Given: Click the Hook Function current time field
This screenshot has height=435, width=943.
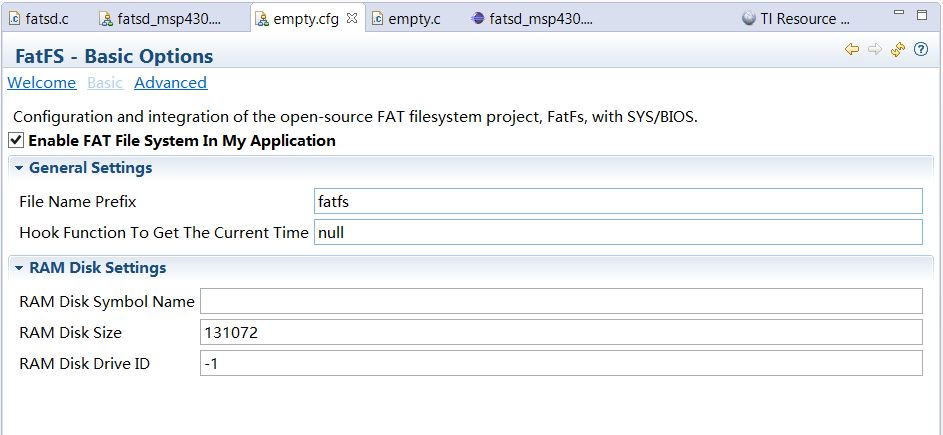Looking at the screenshot, I should tap(617, 232).
